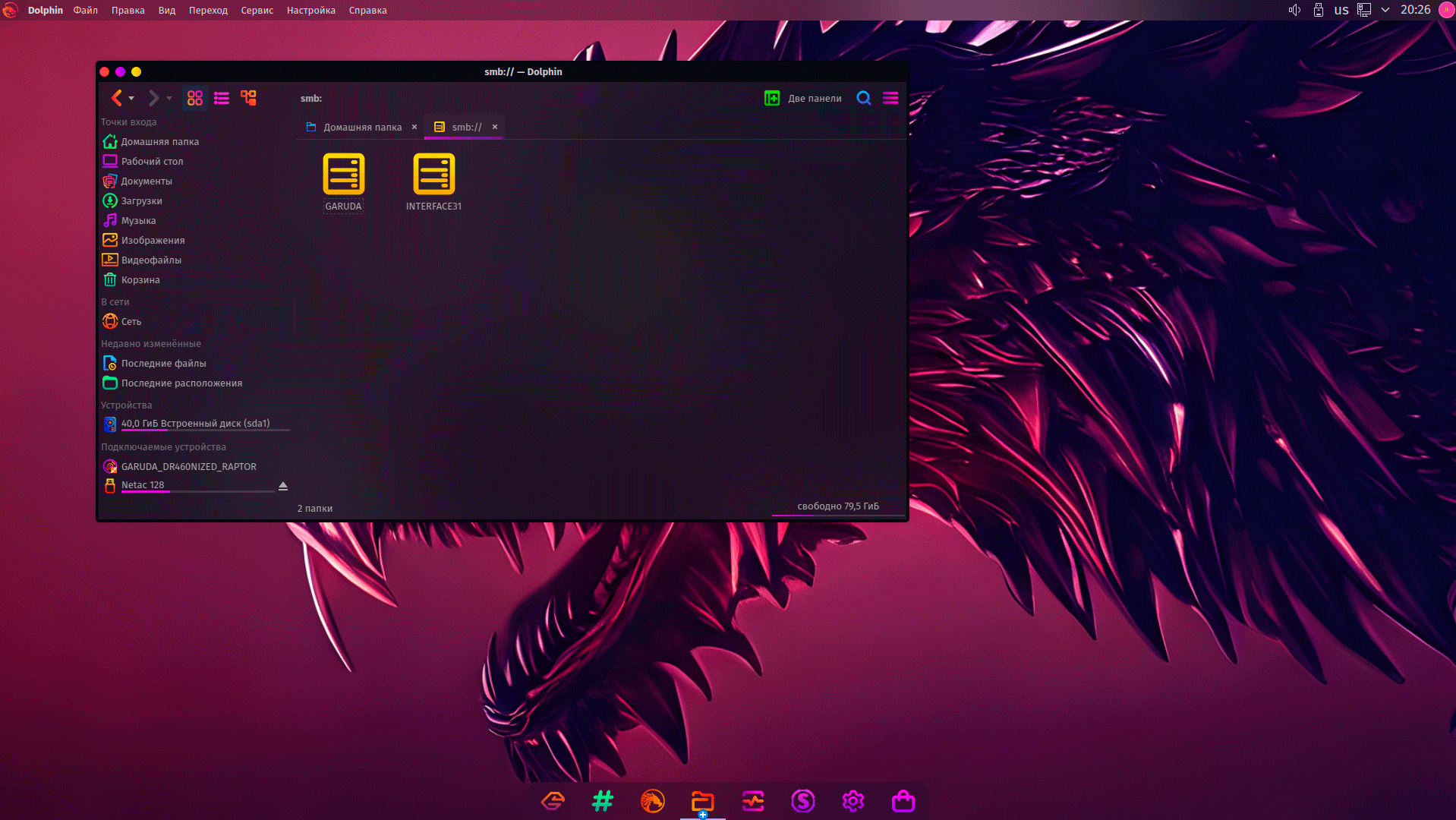Select Сеть in places panel

(x=131, y=321)
